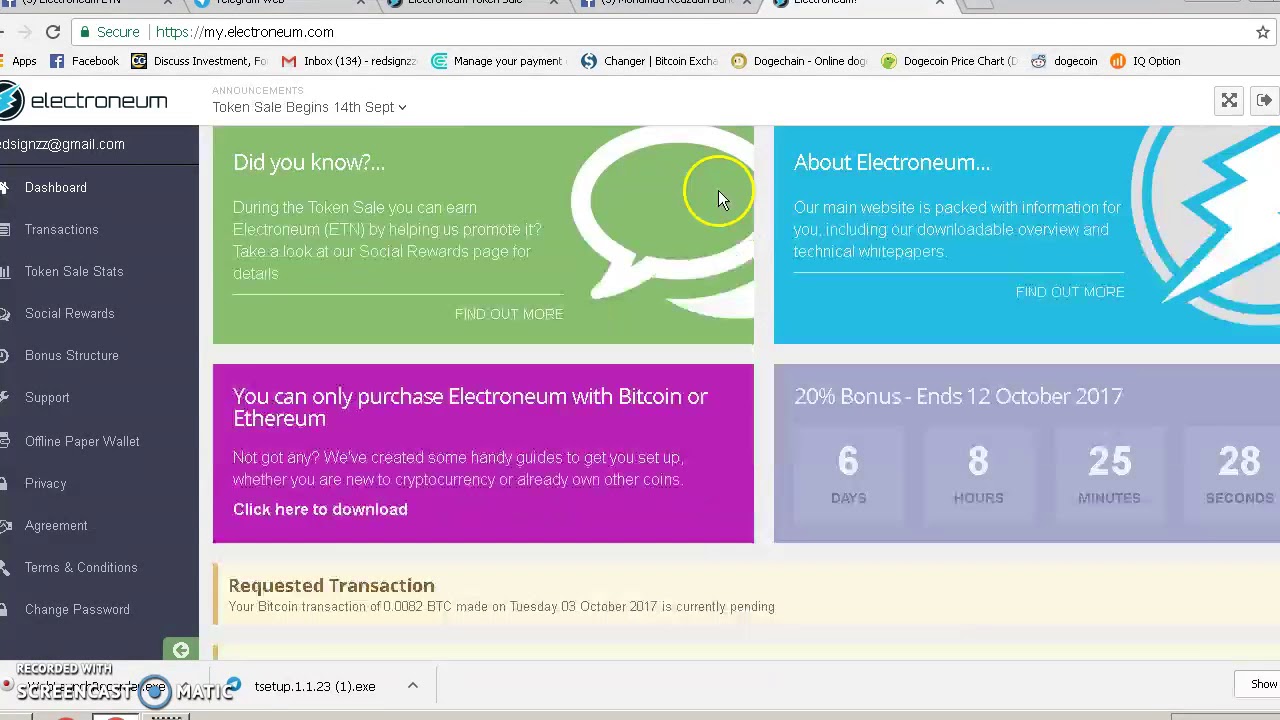Open the Gmail Inbox (134) bookmark
This screenshot has height=720, width=1280.
coord(348,61)
